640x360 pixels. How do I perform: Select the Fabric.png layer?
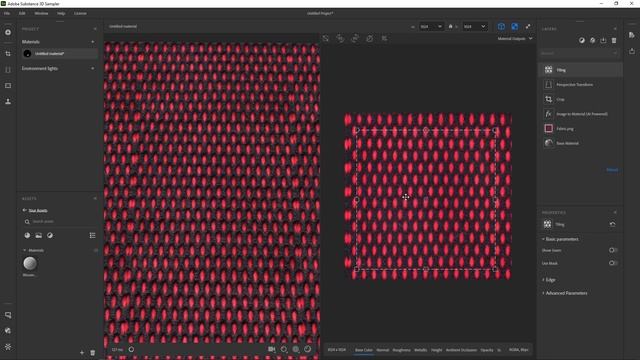click(x=581, y=129)
